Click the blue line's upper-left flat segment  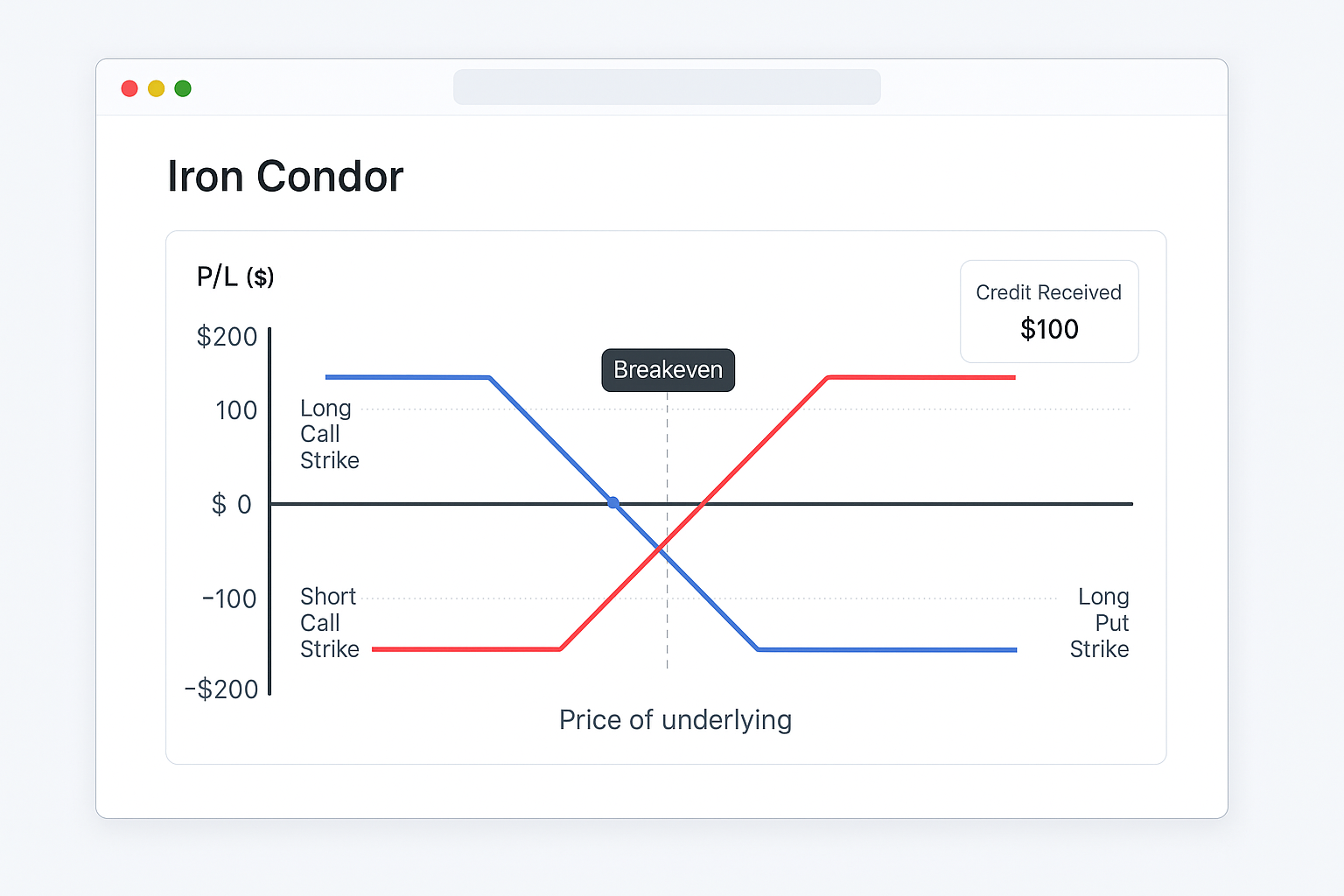pyautogui.click(x=408, y=377)
